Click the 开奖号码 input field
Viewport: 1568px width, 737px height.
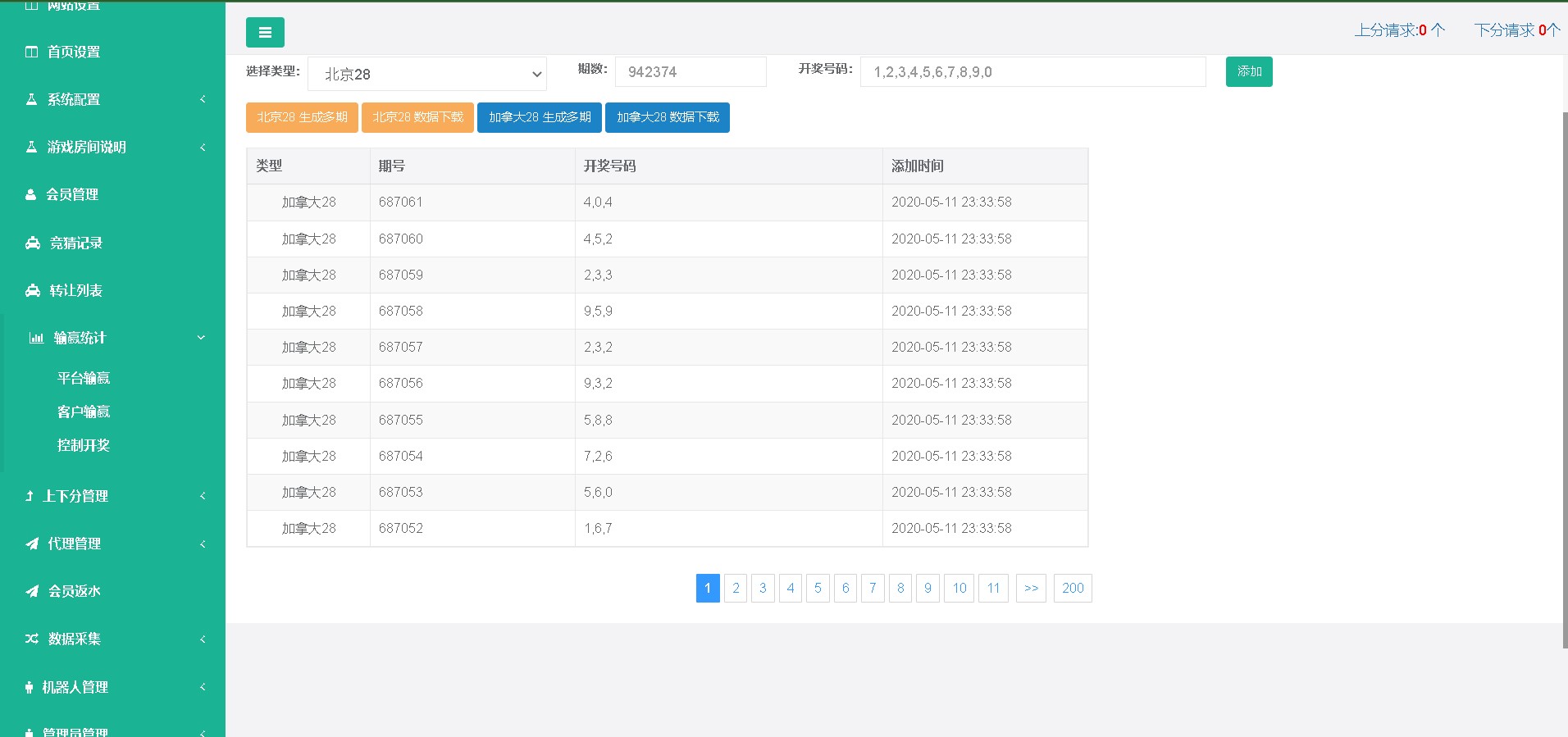coord(1032,72)
